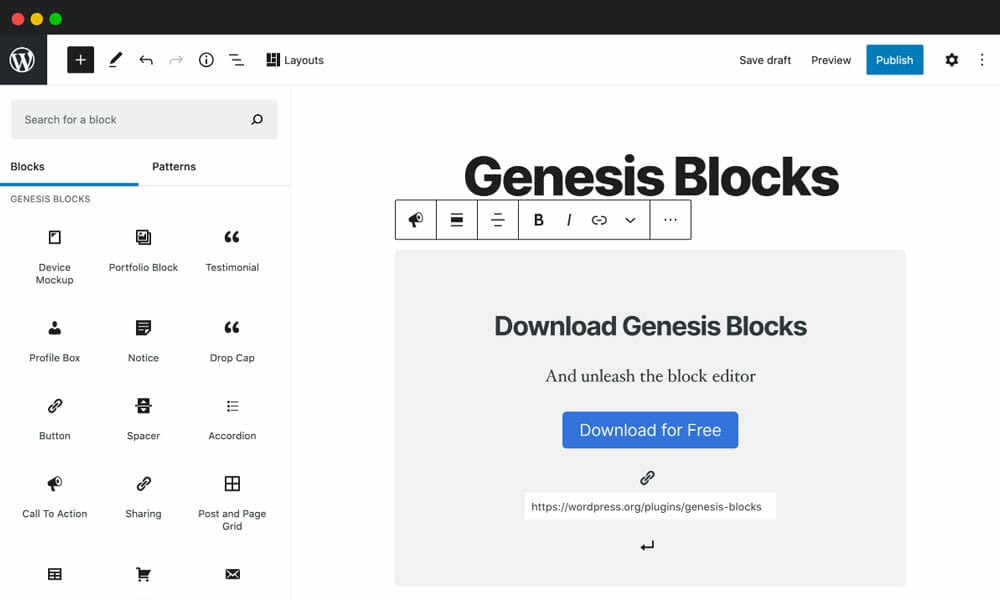Toggle the block inserter plus button

[80, 60]
